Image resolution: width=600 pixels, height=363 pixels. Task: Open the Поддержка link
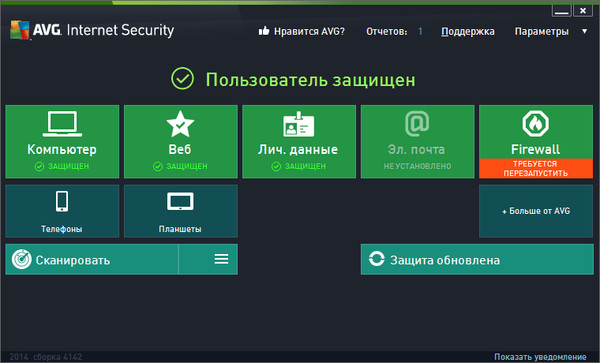click(x=468, y=31)
